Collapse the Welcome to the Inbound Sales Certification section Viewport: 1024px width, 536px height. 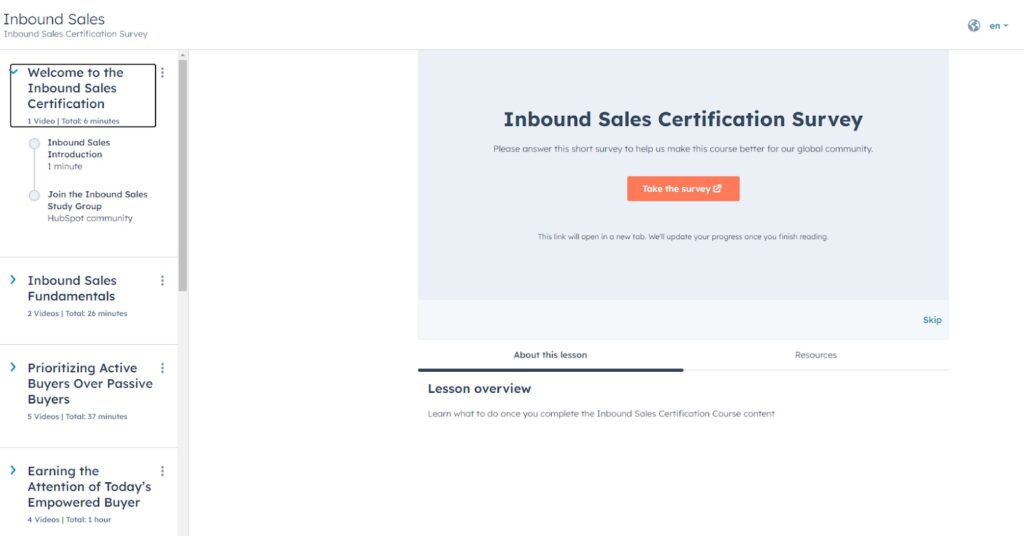[x=14, y=72]
